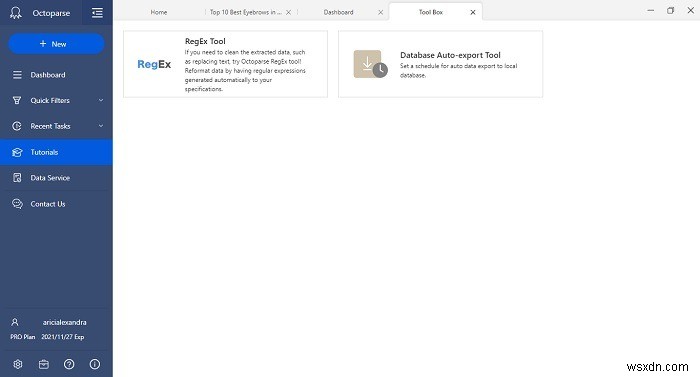Switch to Top 10 Best Eyebrows tab

246,13
